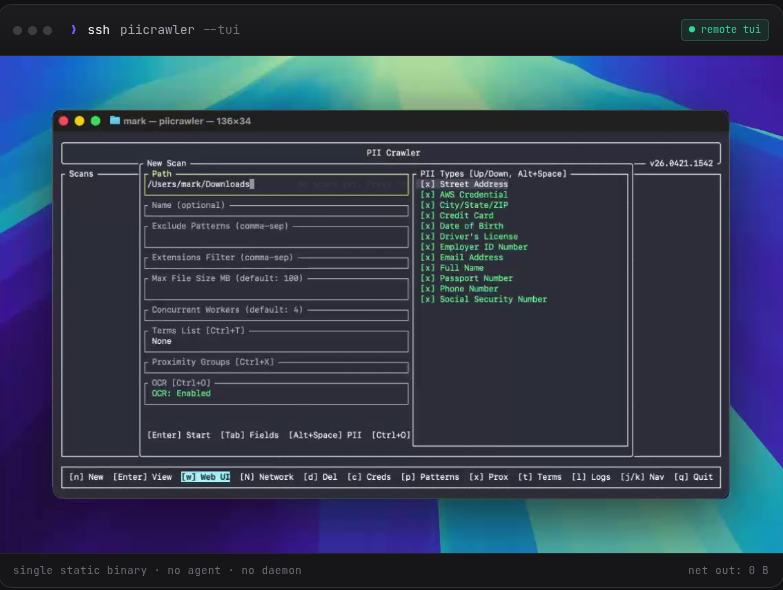
Task: Click the [j/k] Nav footer item
Action: [642, 477]
